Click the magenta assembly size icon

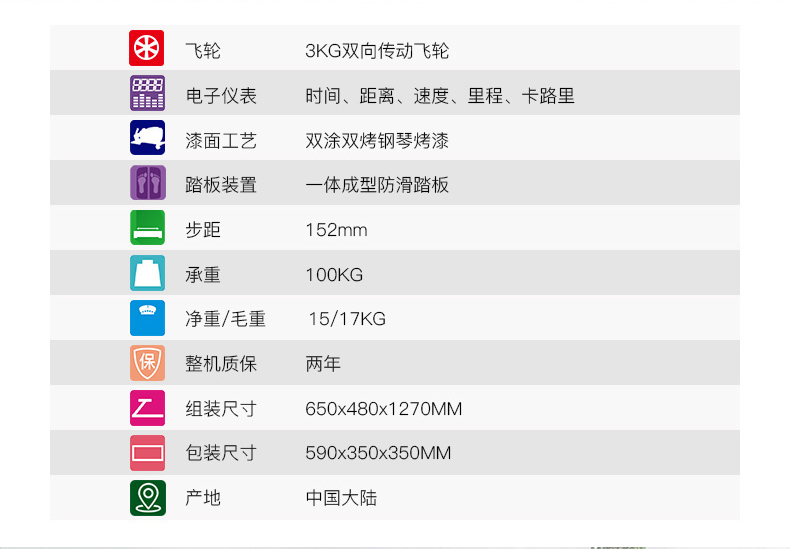click(x=147, y=407)
